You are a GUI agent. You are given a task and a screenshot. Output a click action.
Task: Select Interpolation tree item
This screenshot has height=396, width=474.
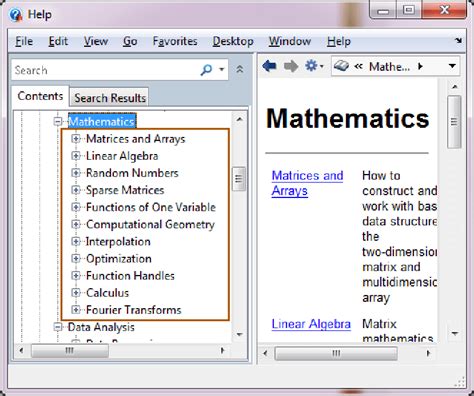point(118,241)
